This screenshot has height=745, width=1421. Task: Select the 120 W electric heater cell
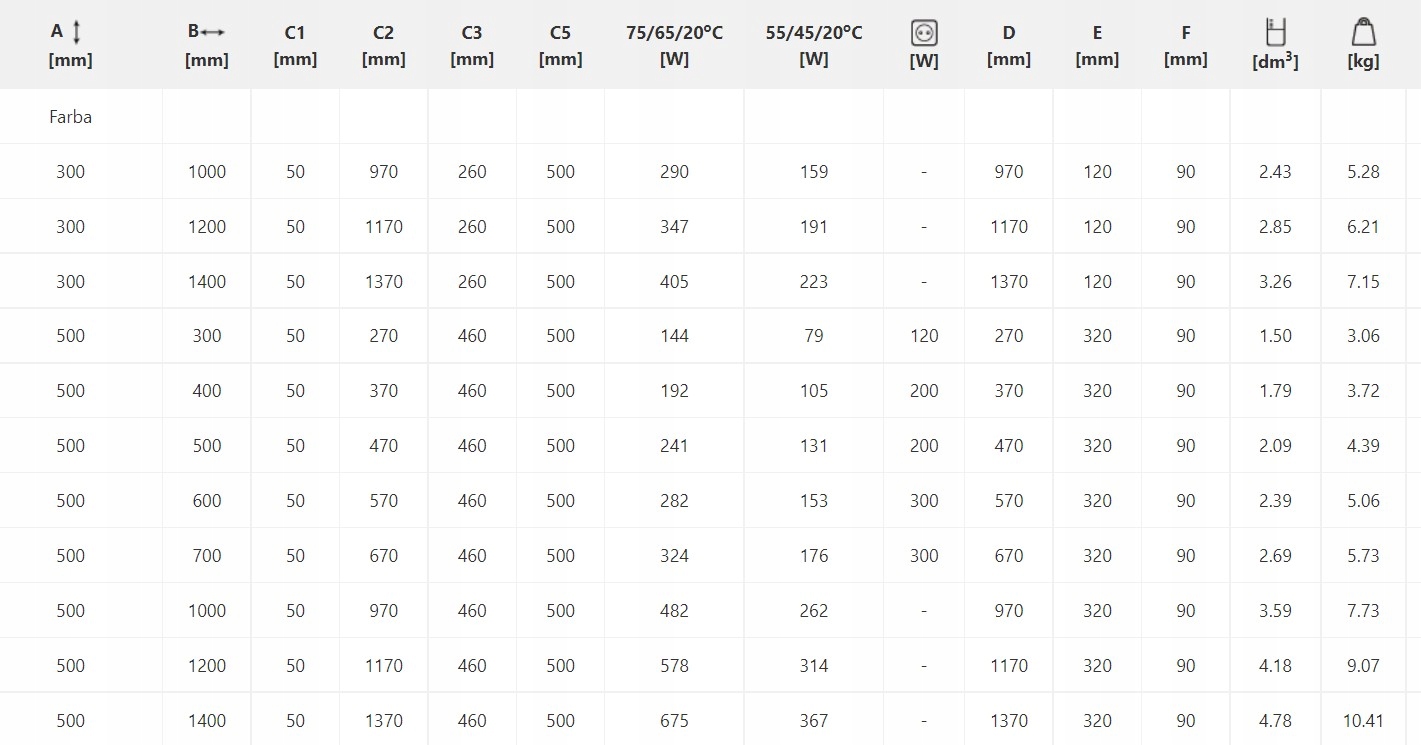[x=924, y=336]
